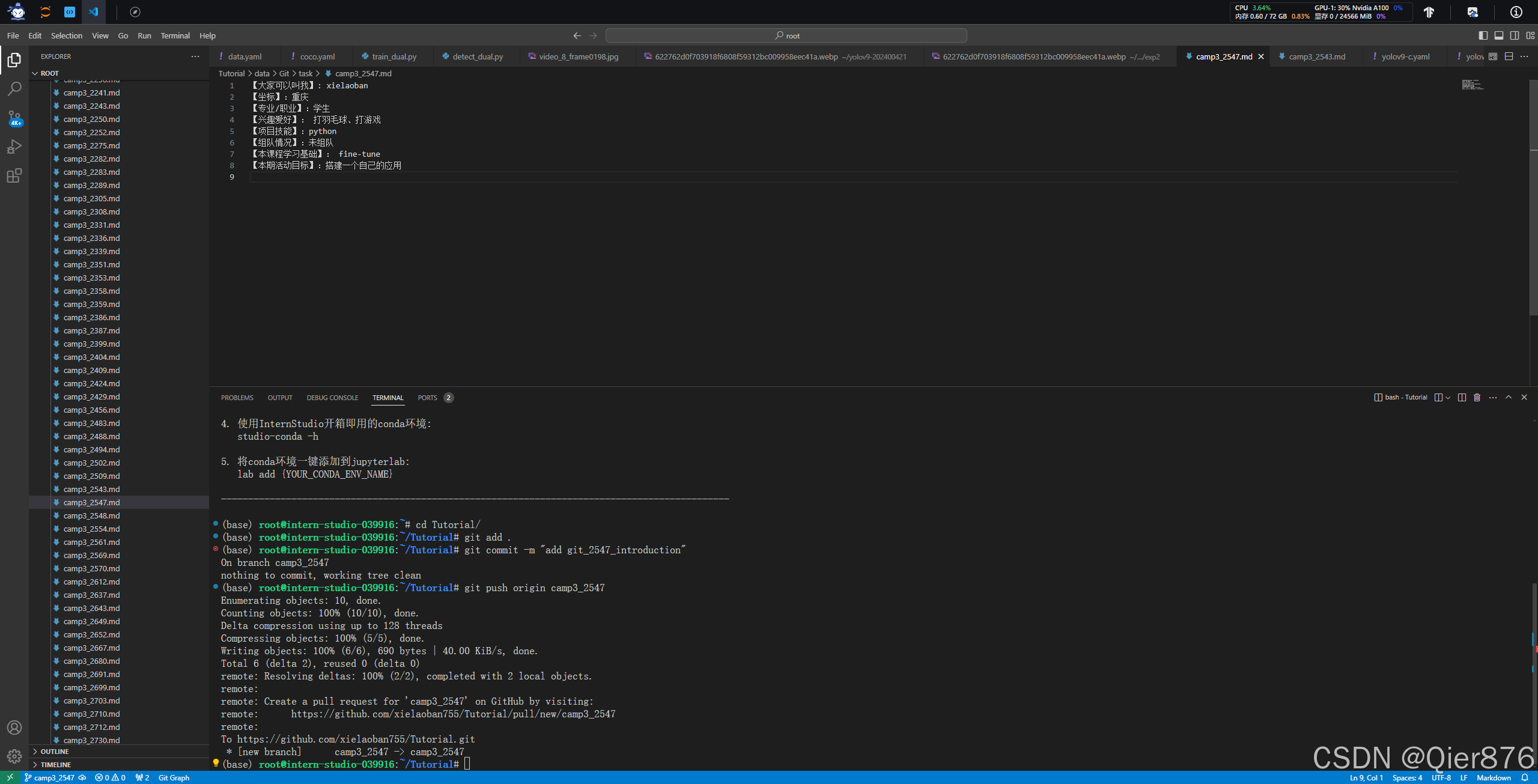Open Run and Debug view

click(14, 147)
